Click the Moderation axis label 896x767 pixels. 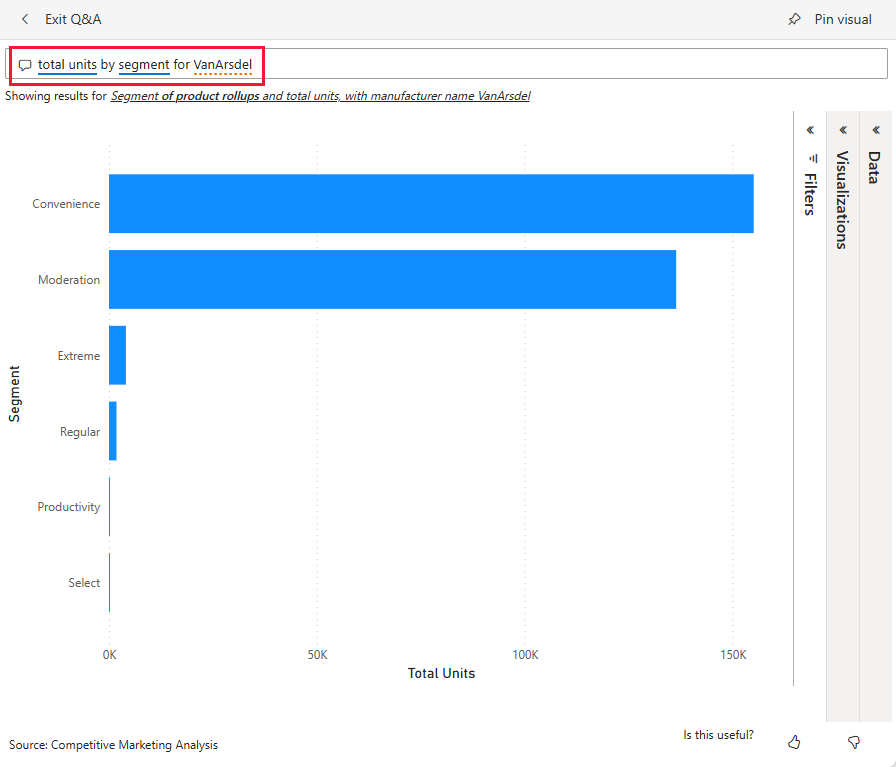pyautogui.click(x=69, y=280)
